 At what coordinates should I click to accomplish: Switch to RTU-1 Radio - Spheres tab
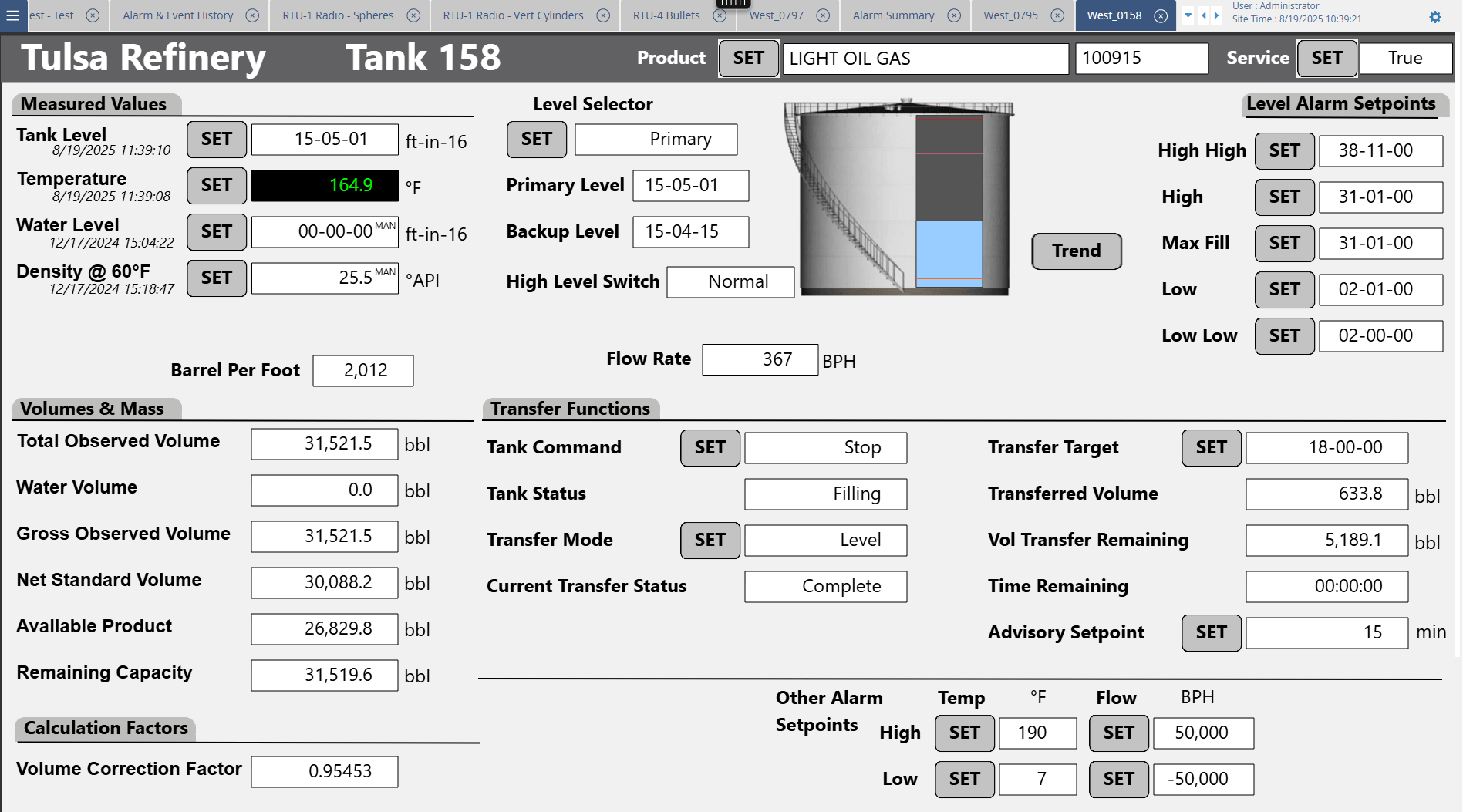click(338, 15)
